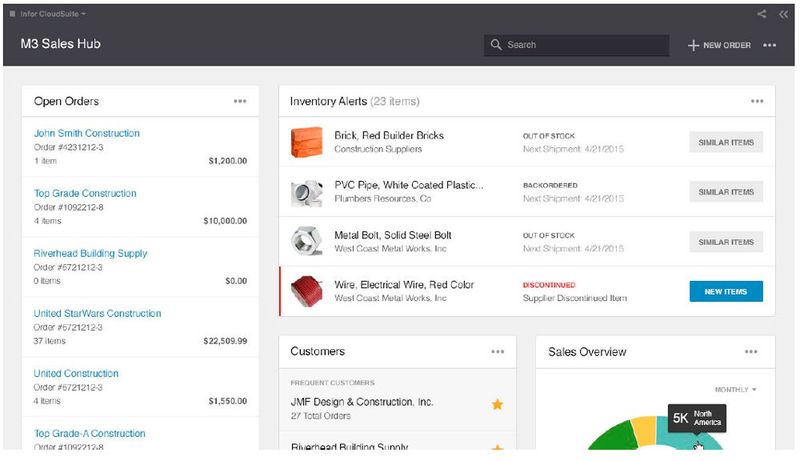
Task: Click the M3 Sales Hub title
Action: tap(60, 44)
